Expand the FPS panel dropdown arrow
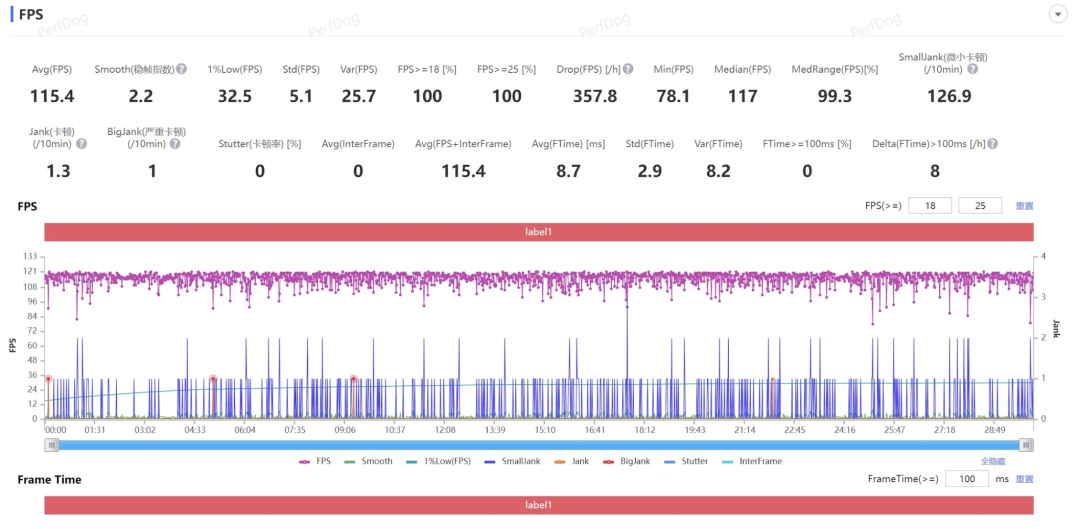1080x529 pixels. point(1058,14)
